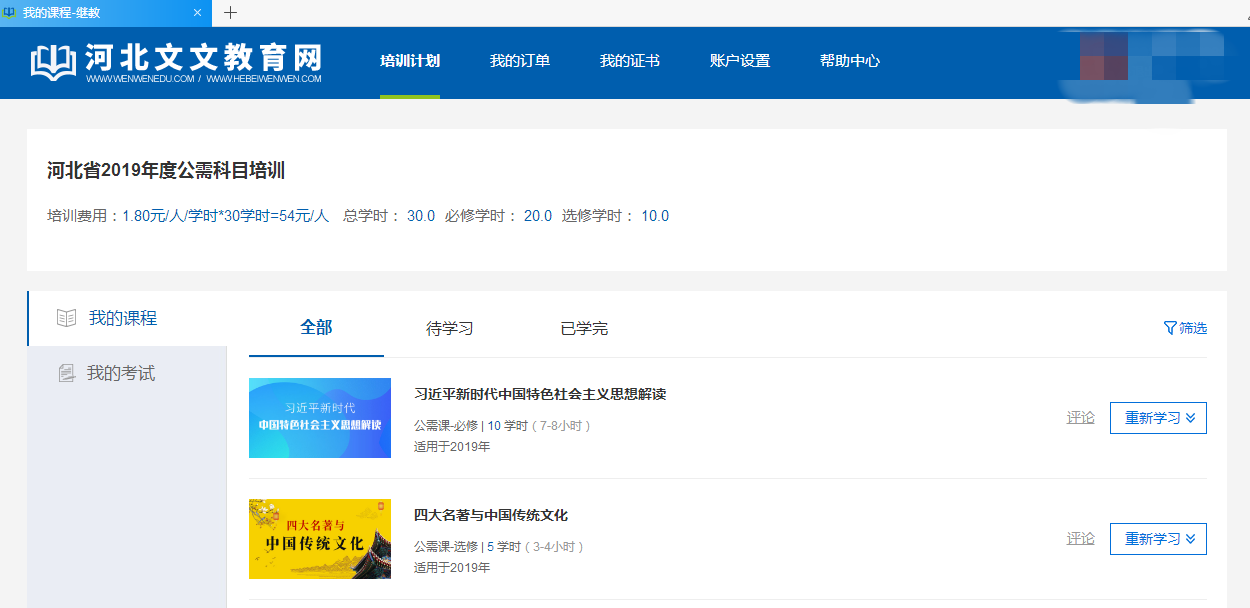This screenshot has height=608, width=1250.
Task: Open the blue 习近平新时代 course thumbnail
Action: pyautogui.click(x=319, y=418)
